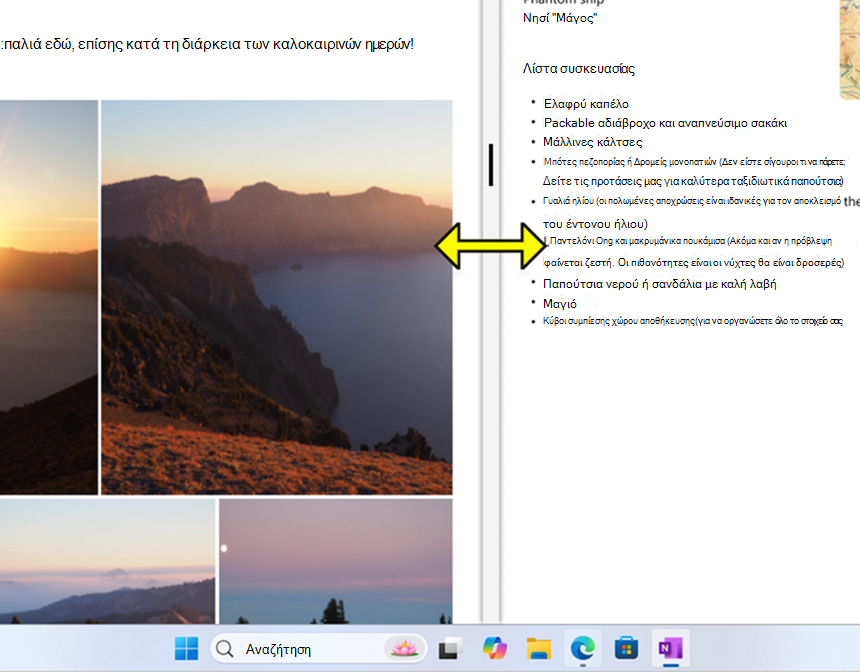Click the text Νησί "Μάγος"
Viewport: 860px width, 672px height.
click(x=559, y=18)
